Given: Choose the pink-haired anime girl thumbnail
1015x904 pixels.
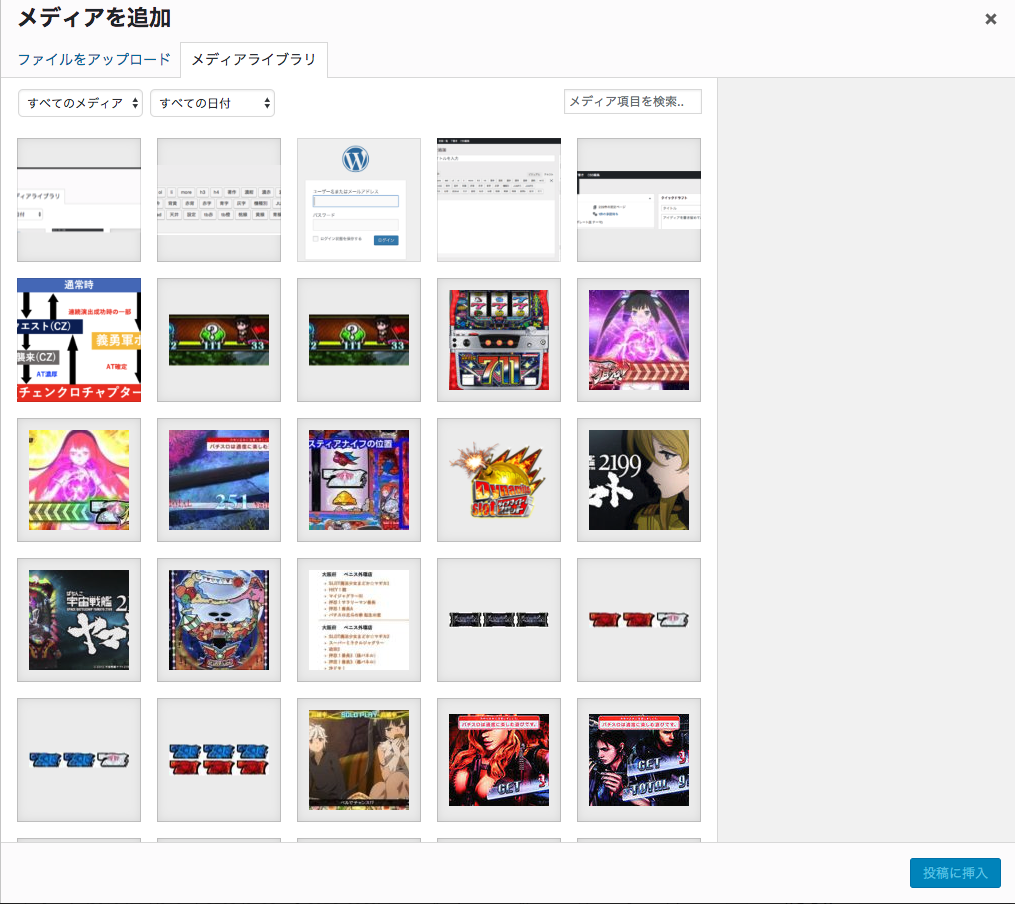Looking at the screenshot, I should [79, 480].
